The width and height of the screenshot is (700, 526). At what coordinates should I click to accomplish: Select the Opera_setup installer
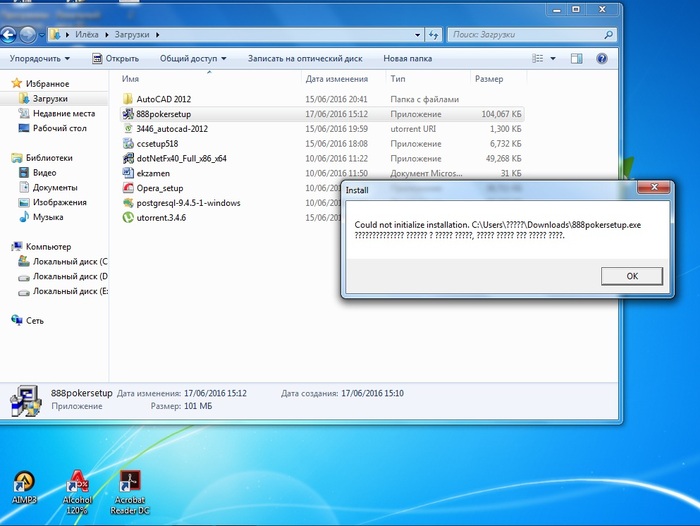point(159,188)
